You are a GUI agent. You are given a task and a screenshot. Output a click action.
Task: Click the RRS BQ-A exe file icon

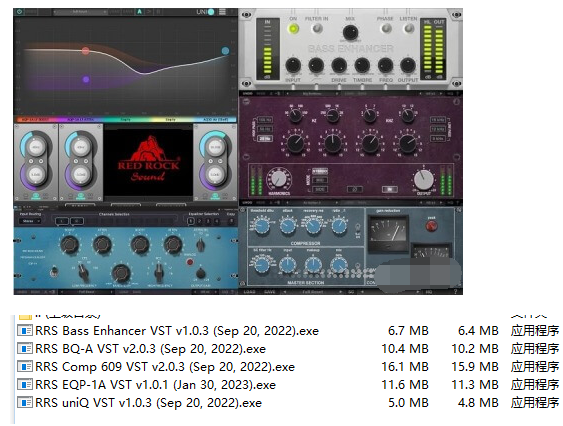click(25, 348)
